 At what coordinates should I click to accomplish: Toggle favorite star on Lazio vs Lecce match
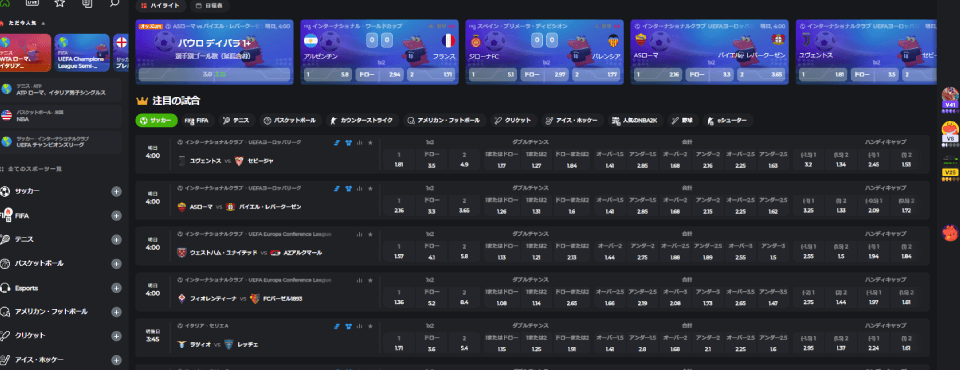(370, 326)
